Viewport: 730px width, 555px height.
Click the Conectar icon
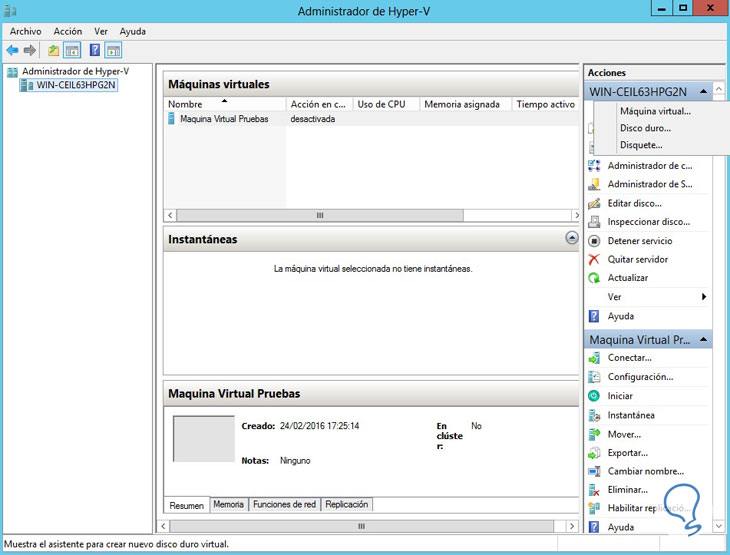point(594,358)
